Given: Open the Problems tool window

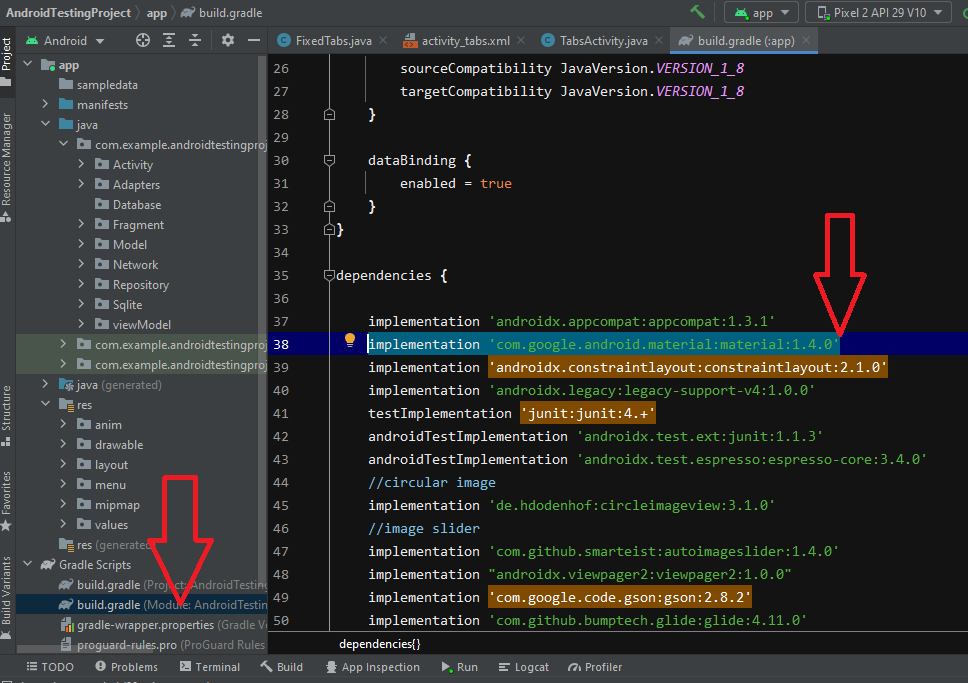Looking at the screenshot, I should click(x=127, y=667).
